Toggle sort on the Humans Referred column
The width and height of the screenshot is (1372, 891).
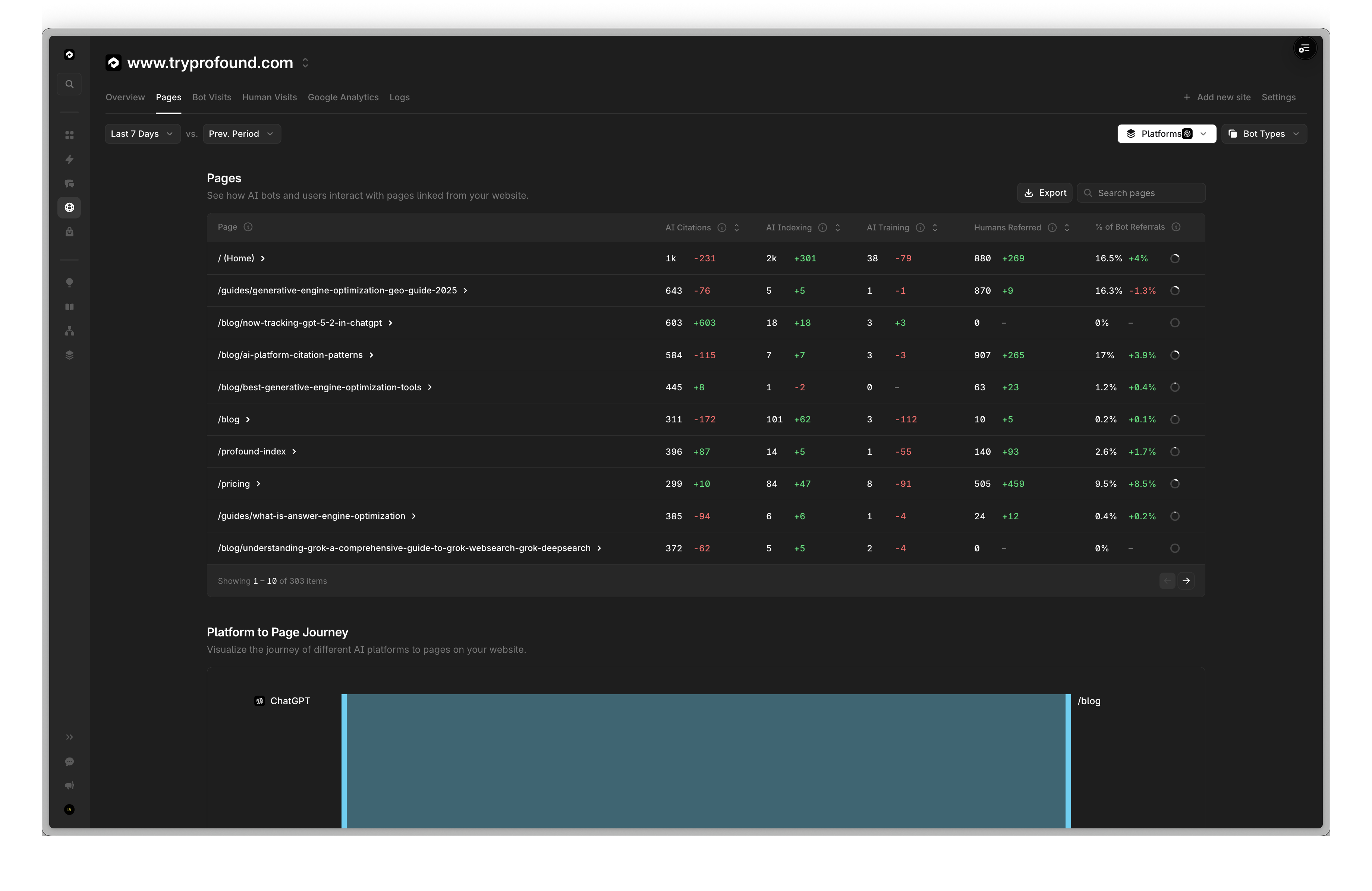point(1067,228)
